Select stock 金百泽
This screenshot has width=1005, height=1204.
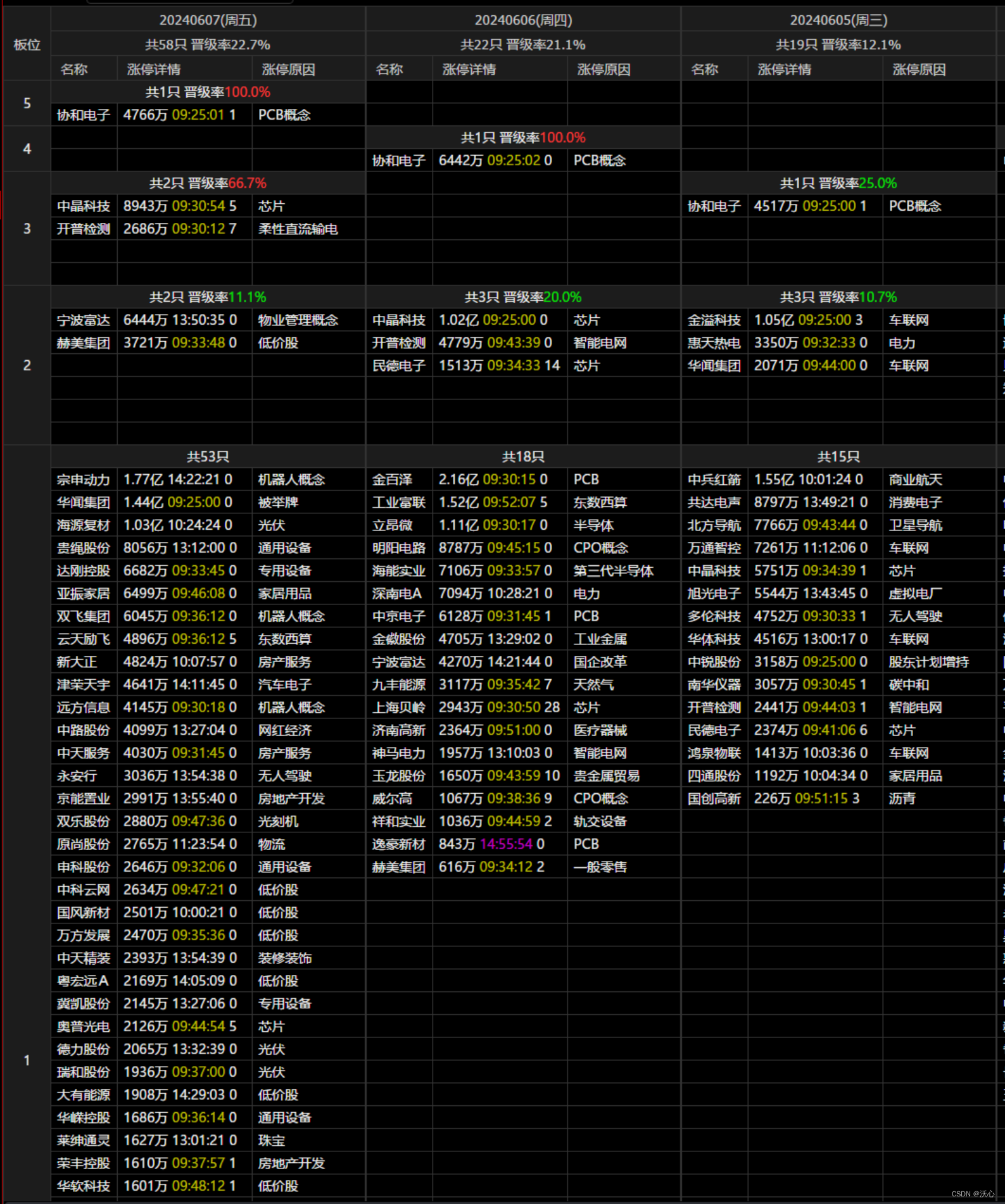click(x=392, y=480)
